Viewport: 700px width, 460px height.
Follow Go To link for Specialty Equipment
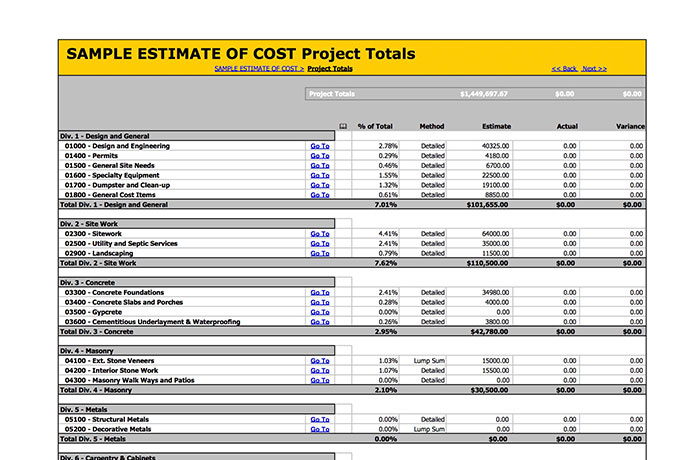click(x=319, y=175)
